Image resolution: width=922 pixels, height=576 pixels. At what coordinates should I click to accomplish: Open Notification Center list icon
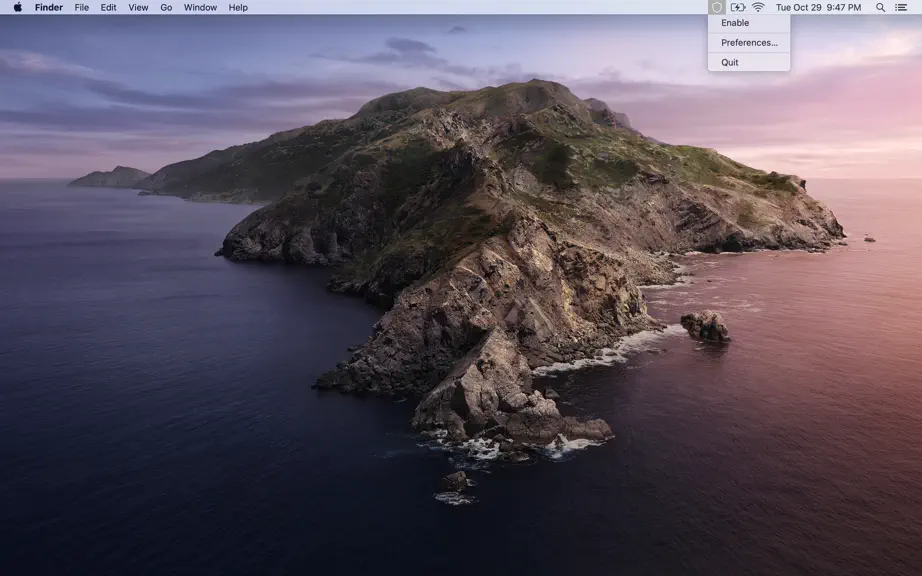coord(901,7)
